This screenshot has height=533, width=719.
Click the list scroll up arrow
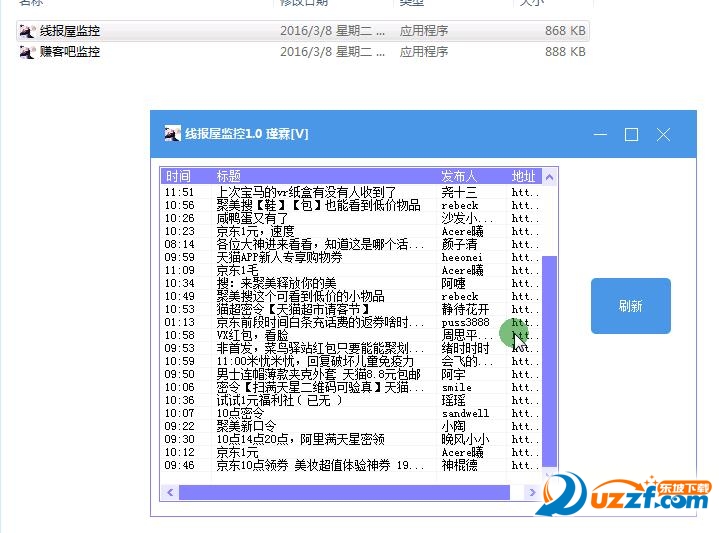tap(549, 177)
